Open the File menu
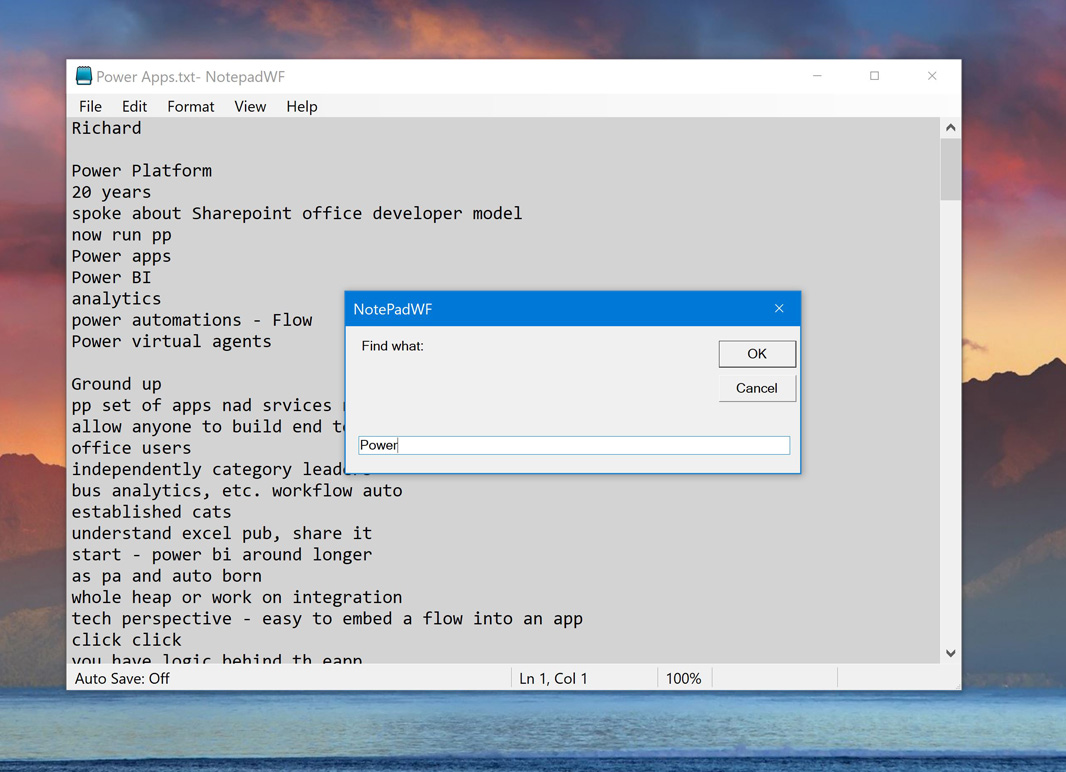Viewport: 1066px width, 772px height. point(90,106)
